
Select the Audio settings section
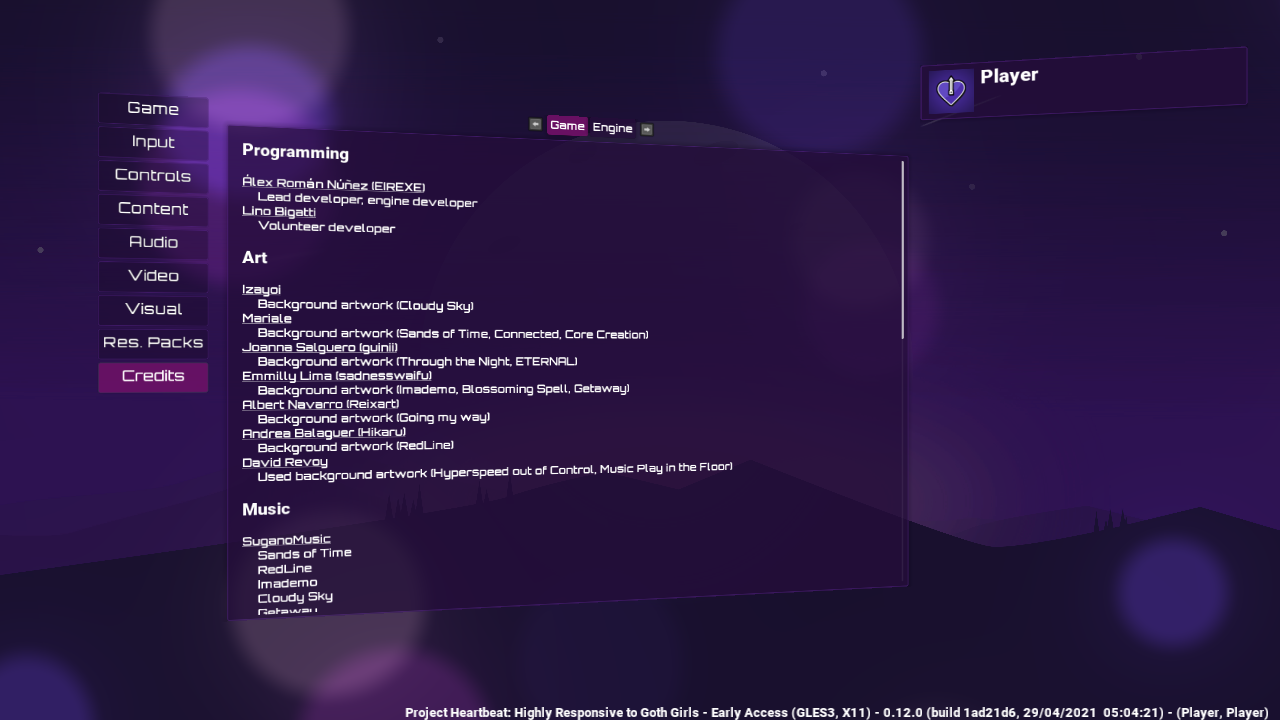click(153, 242)
